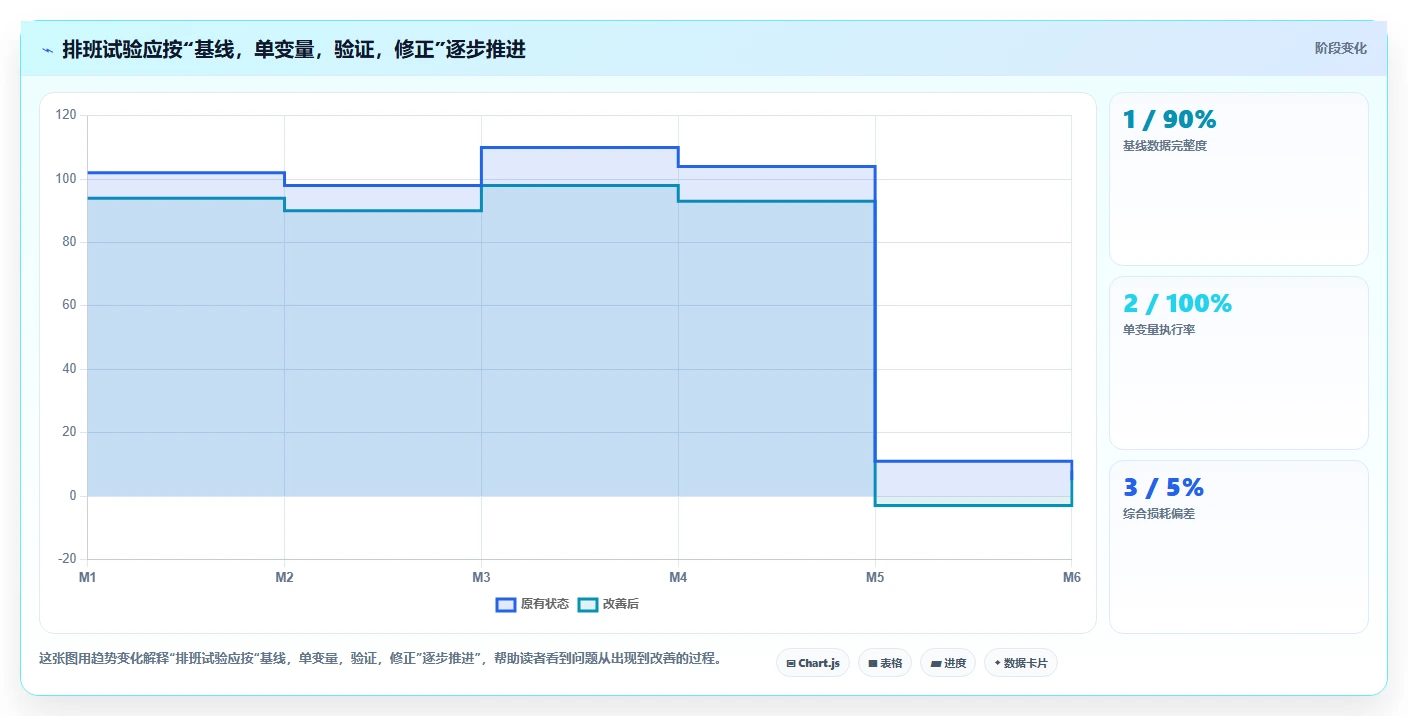The image size is (1408, 716).
Task: Click the M4 axis label
Action: (x=678, y=577)
